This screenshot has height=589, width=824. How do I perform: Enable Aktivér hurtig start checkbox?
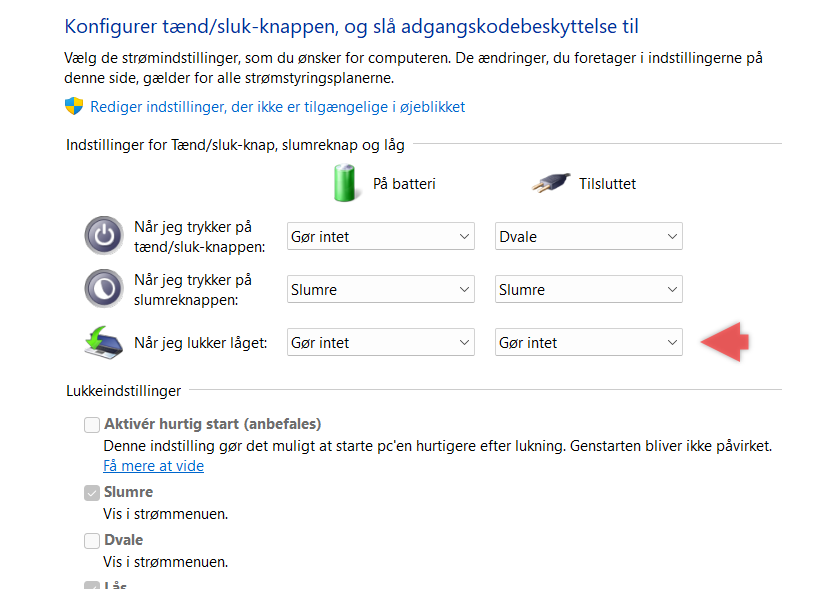coord(92,425)
